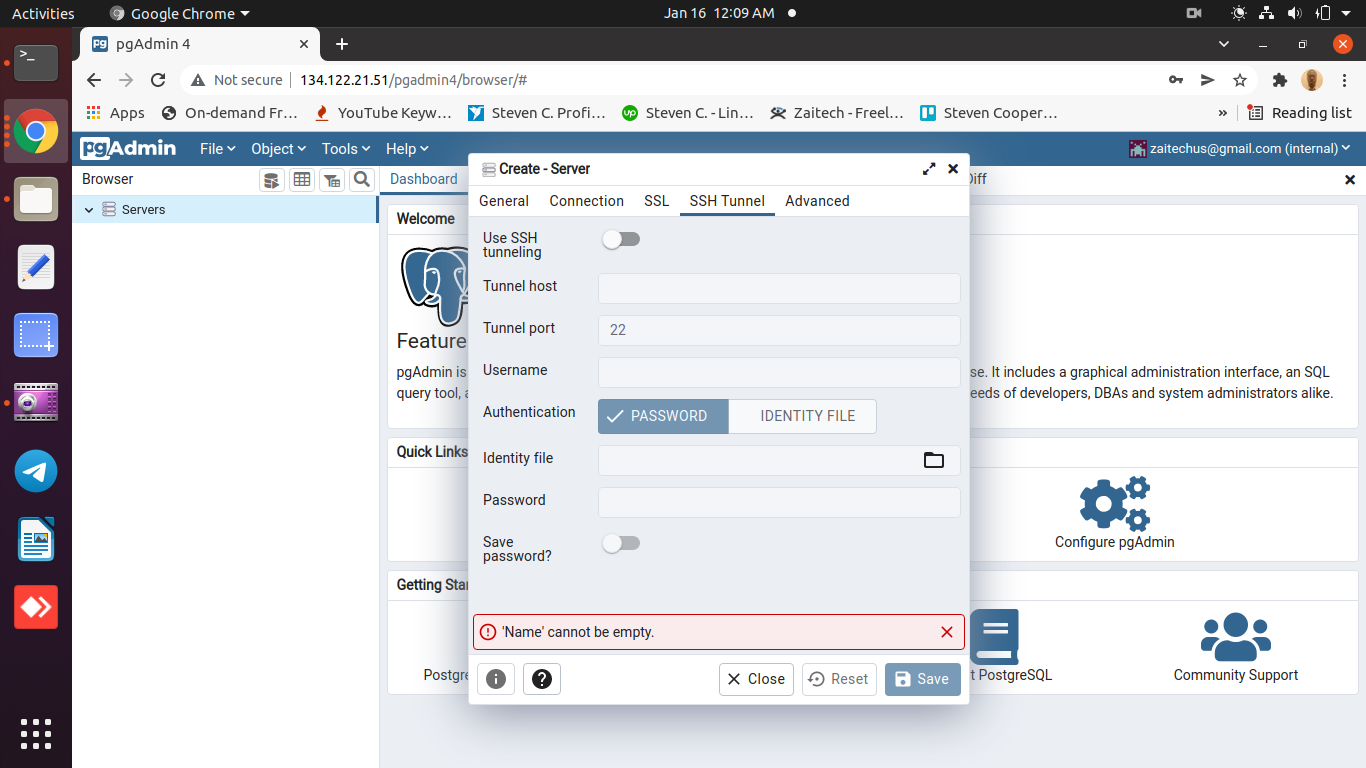Open the Dashboard tab

(424, 179)
